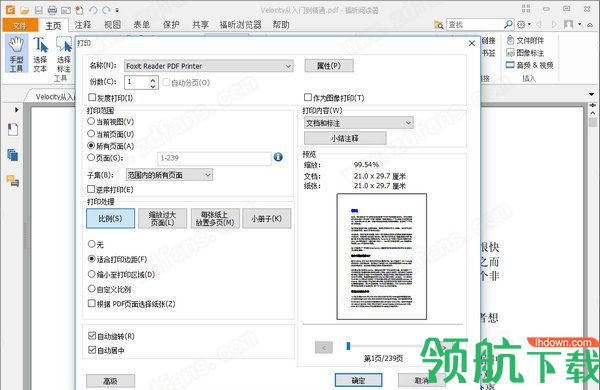Image resolution: width=600 pixels, height=390 pixels.
Task: Select fit to printer margins radio (适合打印边距)
Action: click(91, 259)
